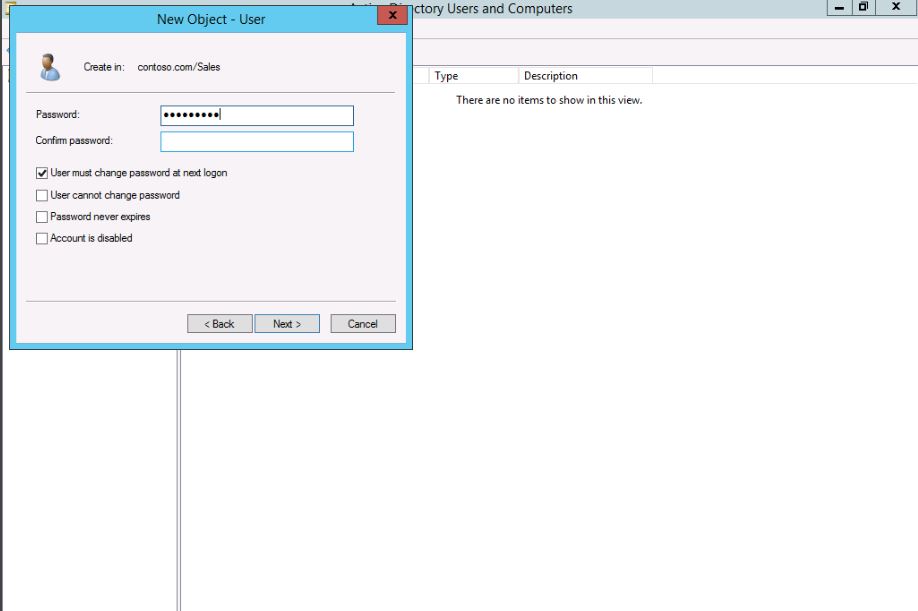The width and height of the screenshot is (918, 611).
Task: Click the contoso.com/Sales create-in path
Action: (x=178, y=67)
